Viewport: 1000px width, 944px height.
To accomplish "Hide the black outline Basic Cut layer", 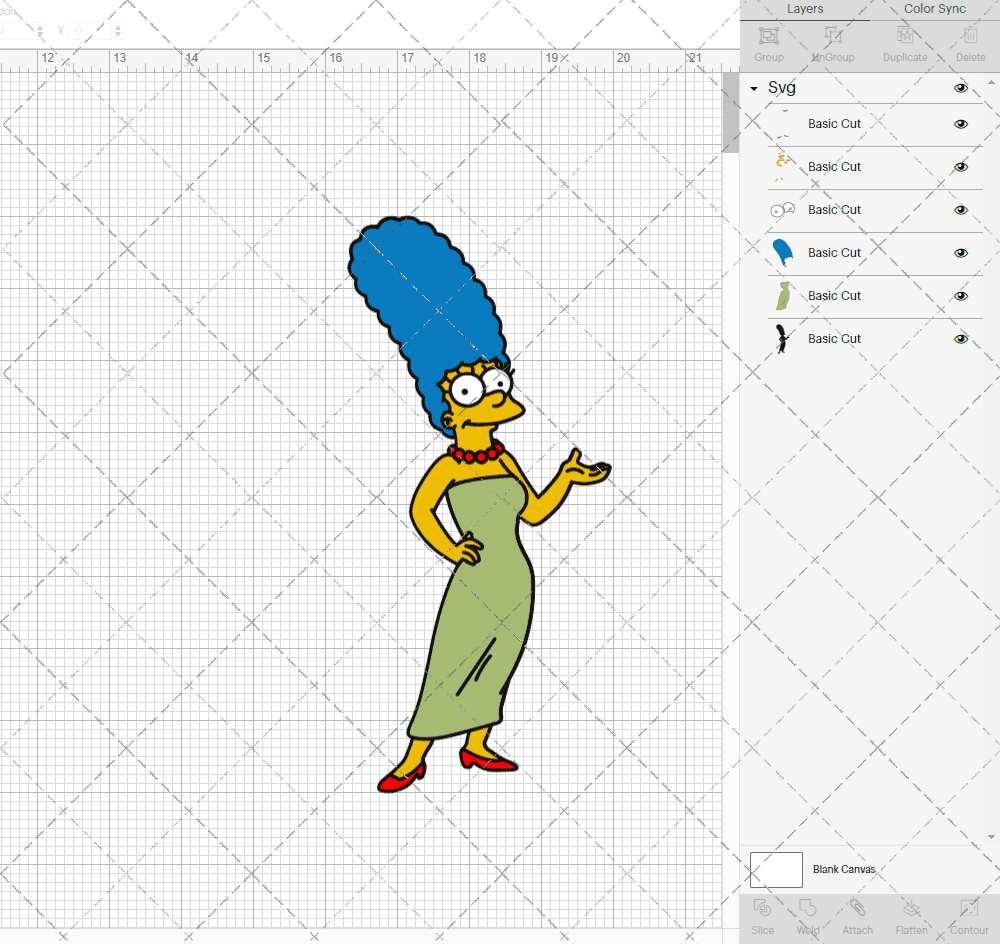I will [x=960, y=339].
